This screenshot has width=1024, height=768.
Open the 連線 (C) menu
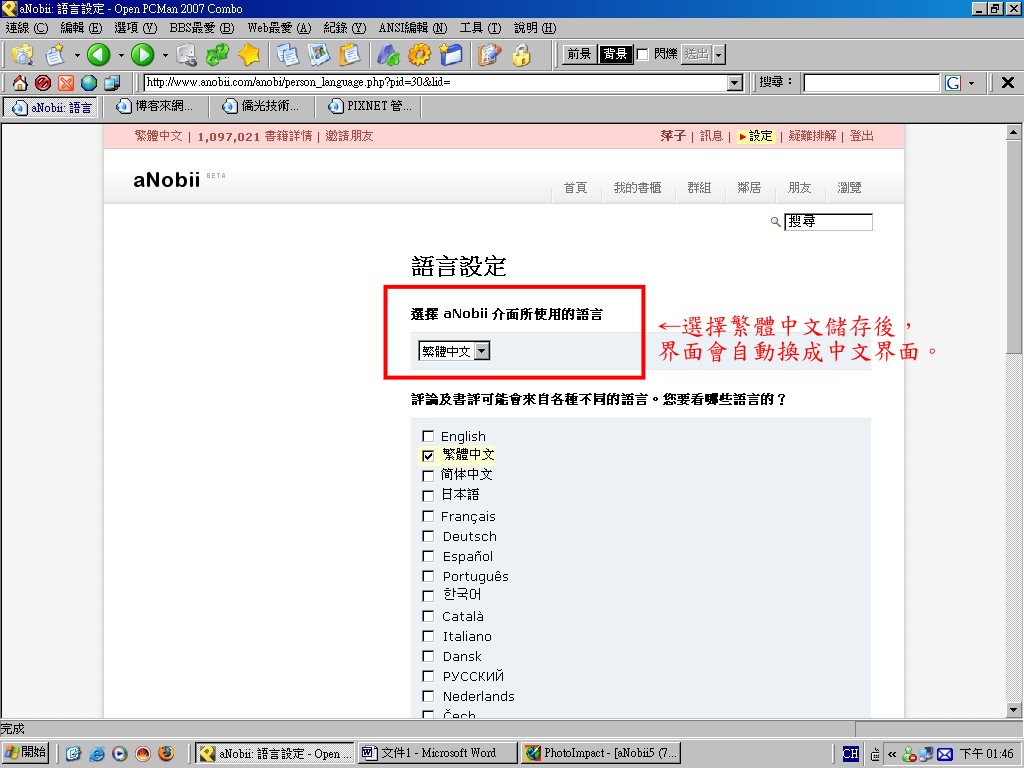click(27, 28)
